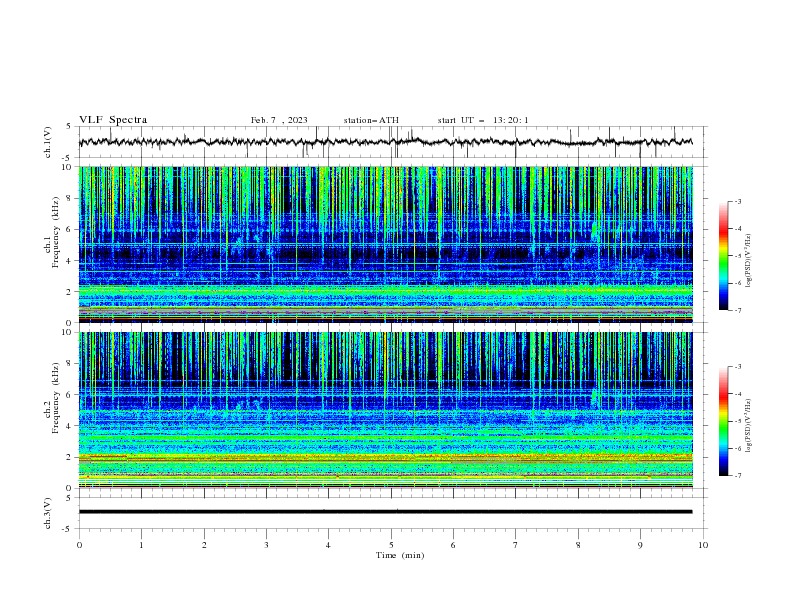Click the '-7' tick on ch.1 colorbar

pyautogui.click(x=737, y=310)
